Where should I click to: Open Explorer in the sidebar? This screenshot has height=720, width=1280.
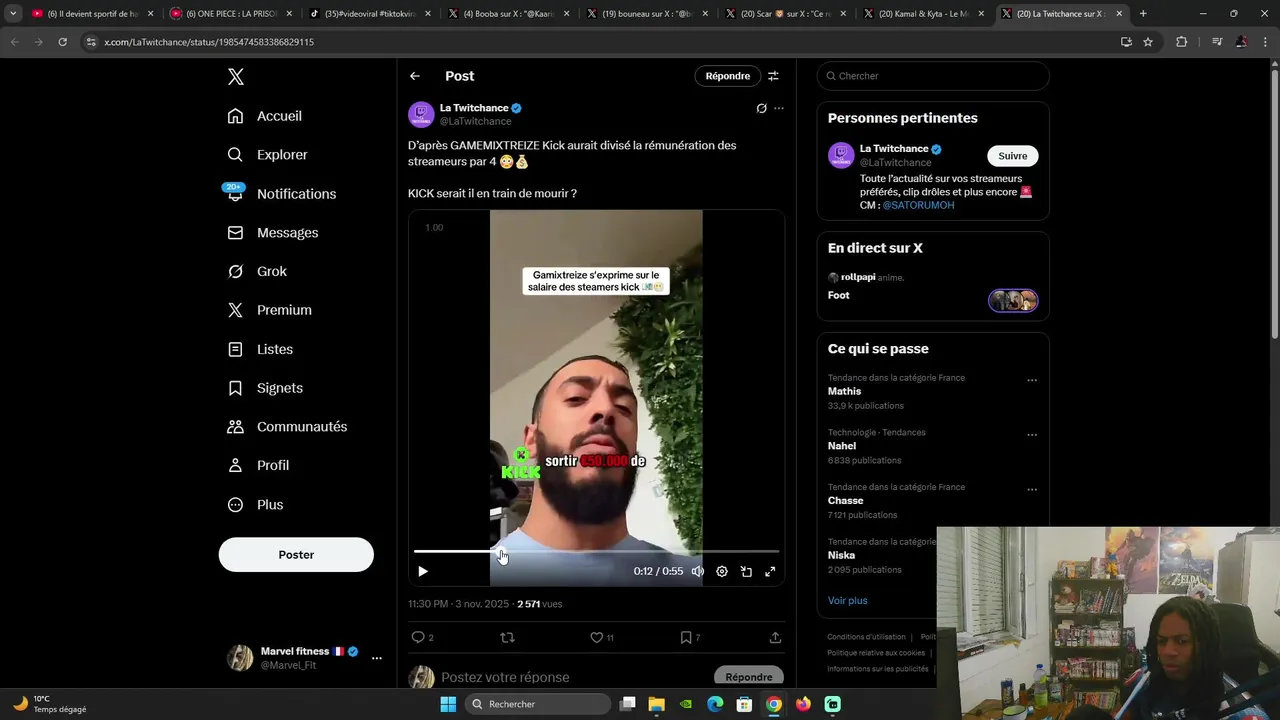(267, 155)
